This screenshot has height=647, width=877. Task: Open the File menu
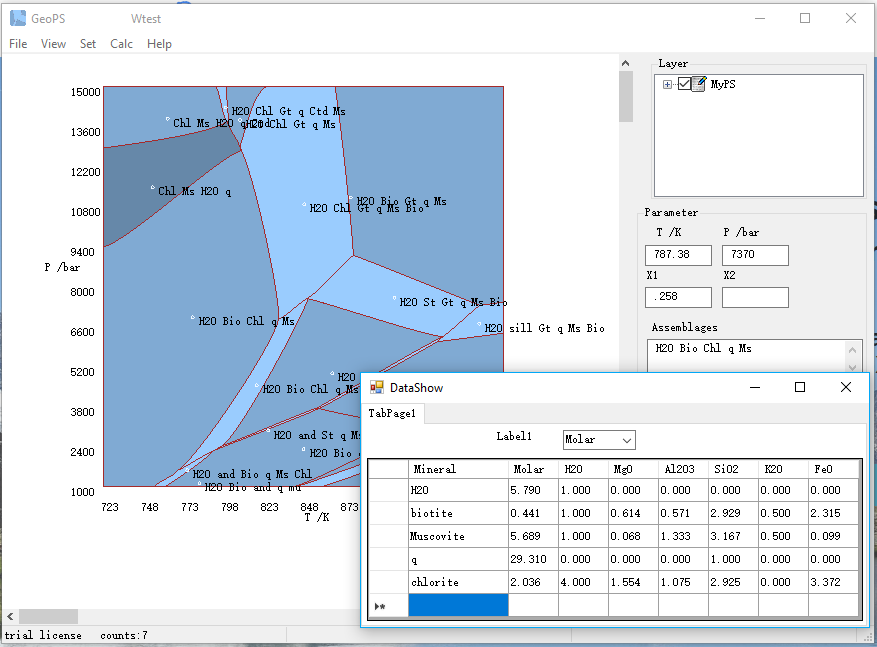[x=18, y=44]
